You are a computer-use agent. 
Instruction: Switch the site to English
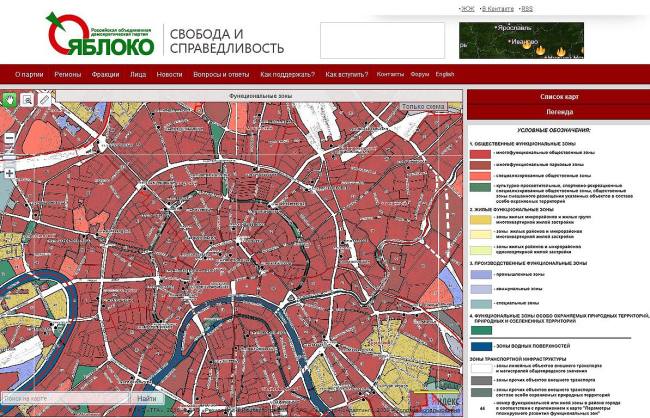tap(445, 74)
